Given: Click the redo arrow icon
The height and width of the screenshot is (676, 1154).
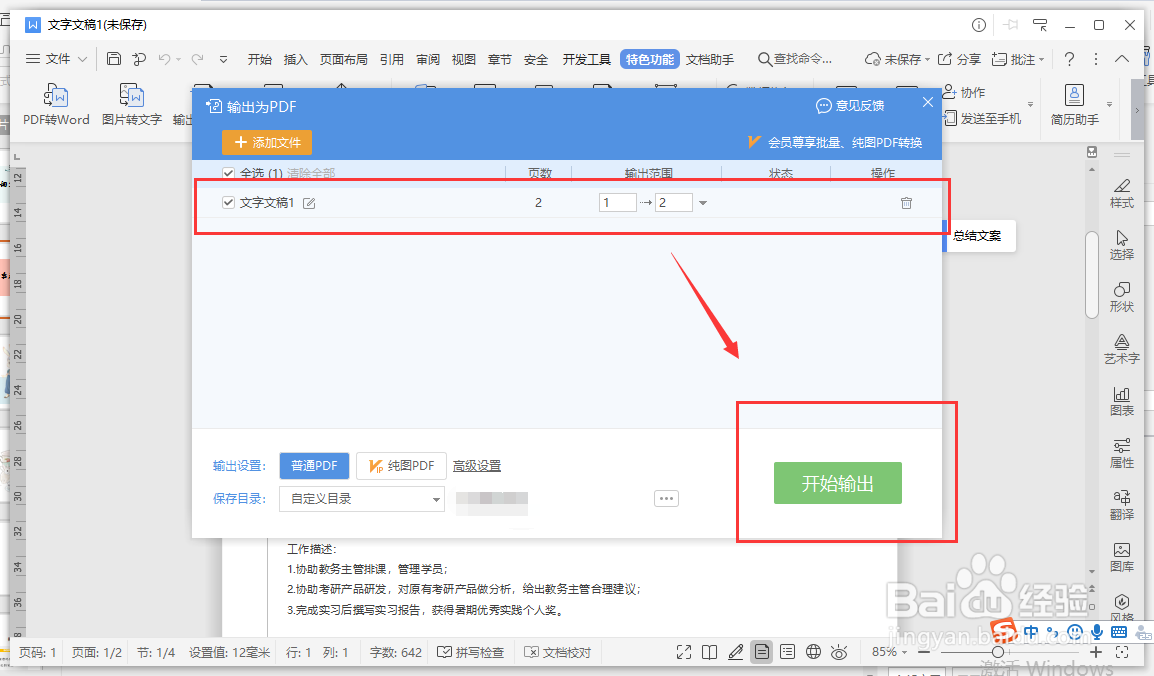Looking at the screenshot, I should pos(197,59).
